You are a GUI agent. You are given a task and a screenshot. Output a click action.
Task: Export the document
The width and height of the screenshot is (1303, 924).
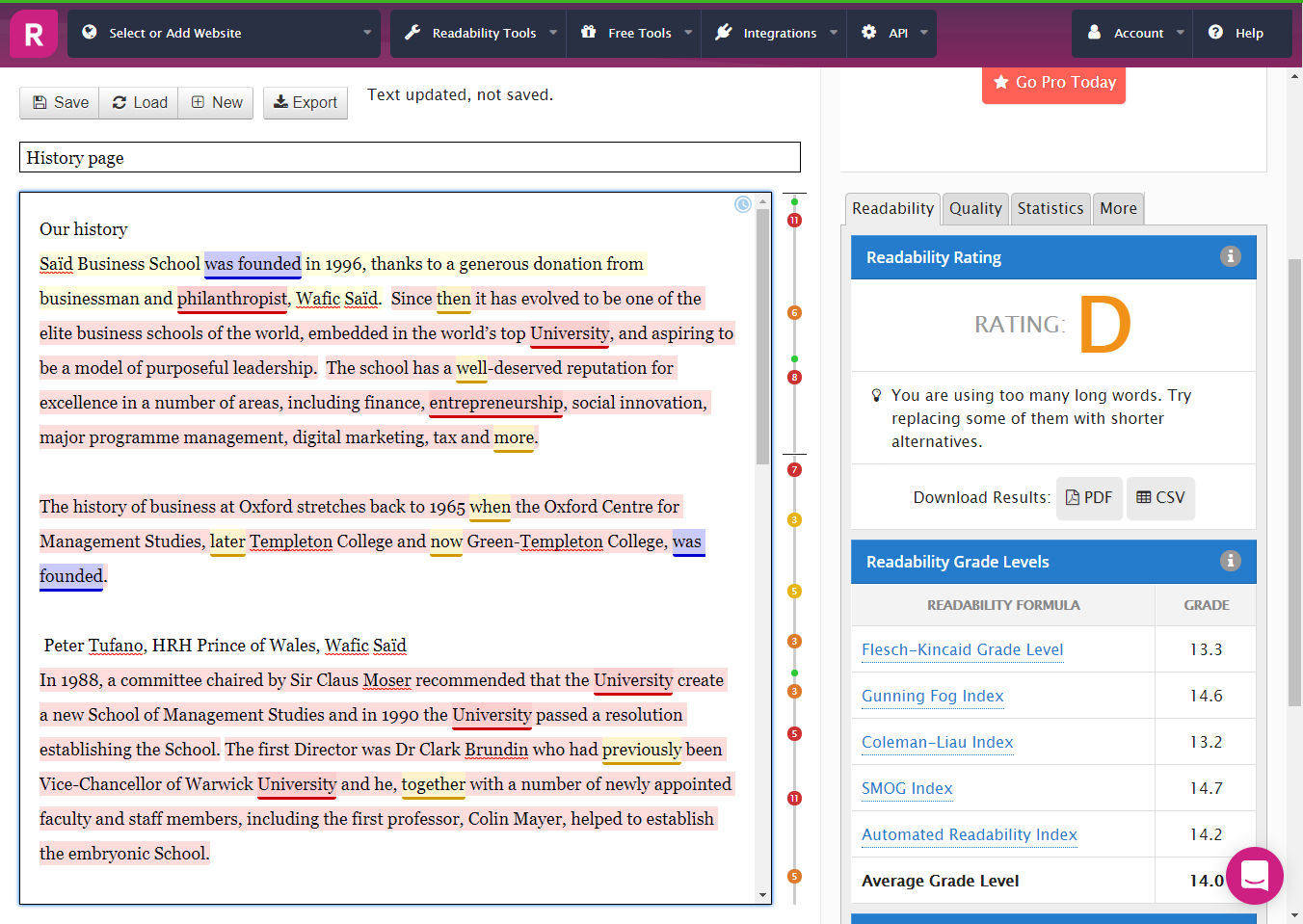coord(306,102)
